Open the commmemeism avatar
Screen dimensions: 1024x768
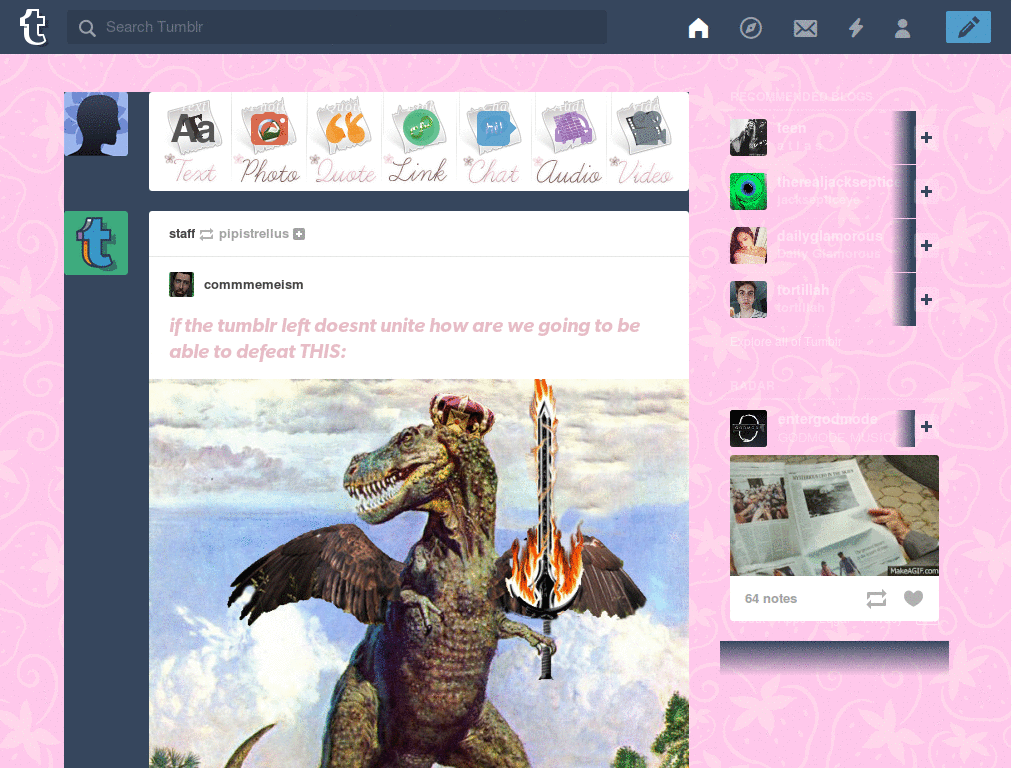point(182,285)
